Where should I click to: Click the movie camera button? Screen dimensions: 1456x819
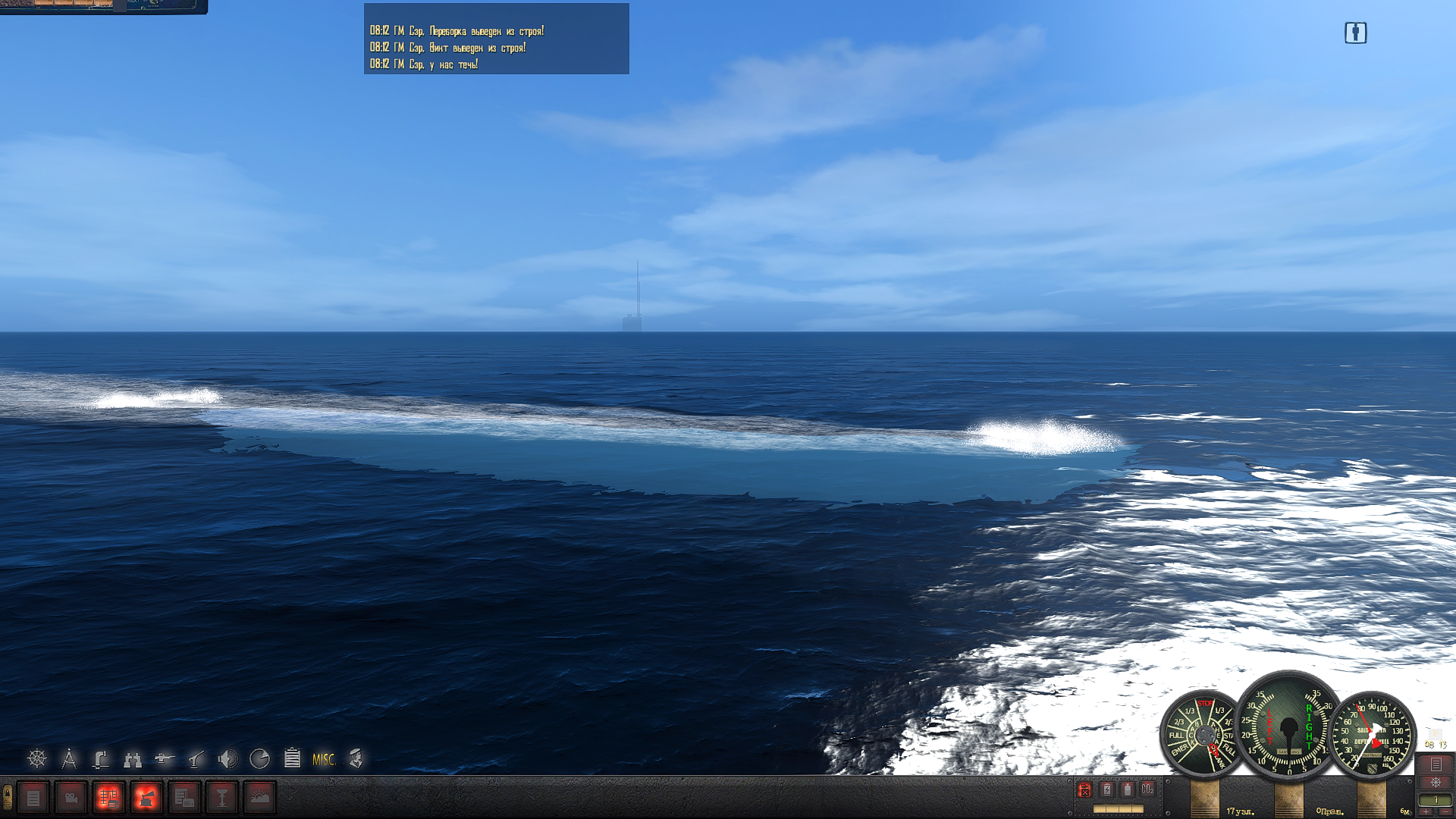71,797
